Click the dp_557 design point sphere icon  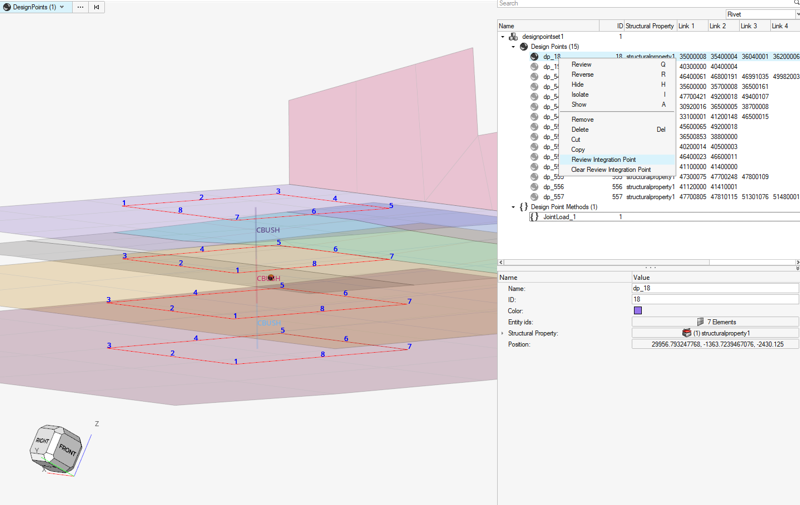[534, 197]
